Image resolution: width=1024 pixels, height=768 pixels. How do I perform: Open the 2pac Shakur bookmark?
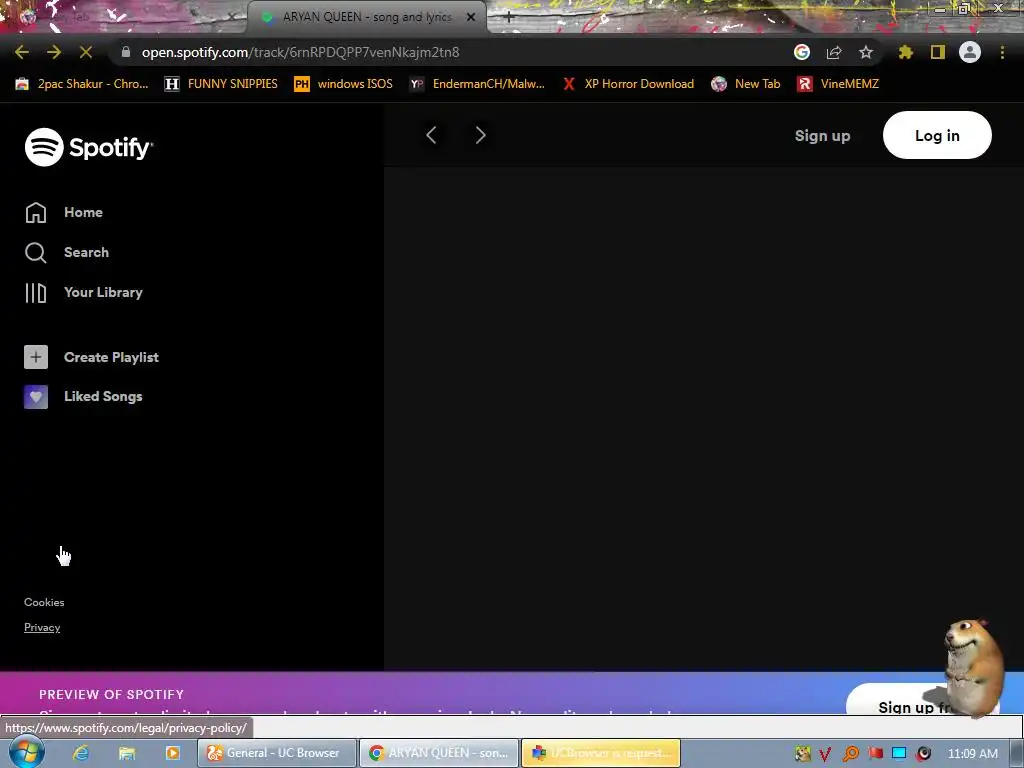coord(82,84)
